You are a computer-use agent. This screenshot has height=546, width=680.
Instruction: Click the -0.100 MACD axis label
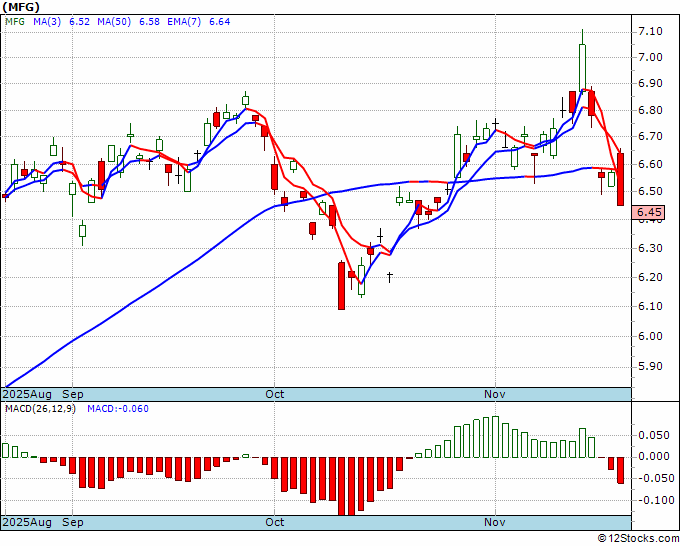pyautogui.click(x=654, y=500)
